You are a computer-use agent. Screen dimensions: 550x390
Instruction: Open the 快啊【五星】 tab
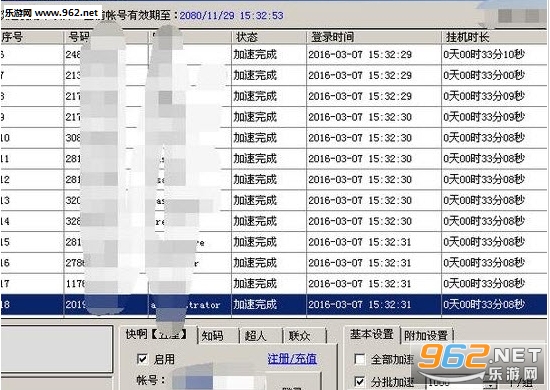157,334
